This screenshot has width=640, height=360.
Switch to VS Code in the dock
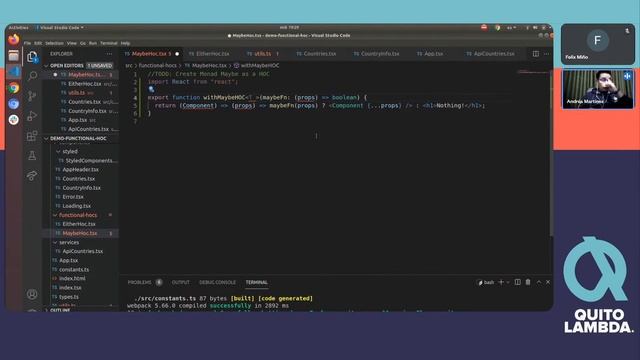[14, 72]
